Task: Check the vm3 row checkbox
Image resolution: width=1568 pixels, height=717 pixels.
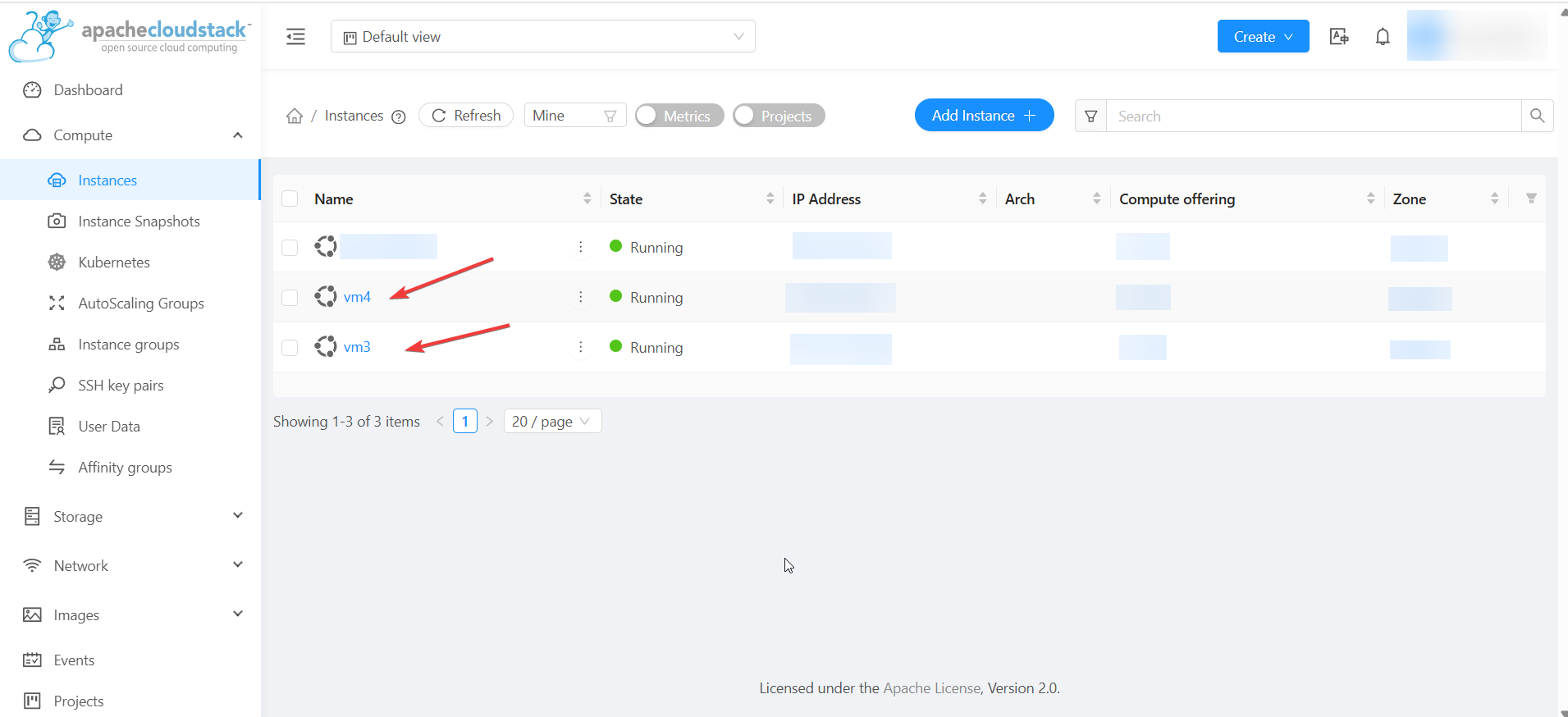Action: (x=290, y=348)
